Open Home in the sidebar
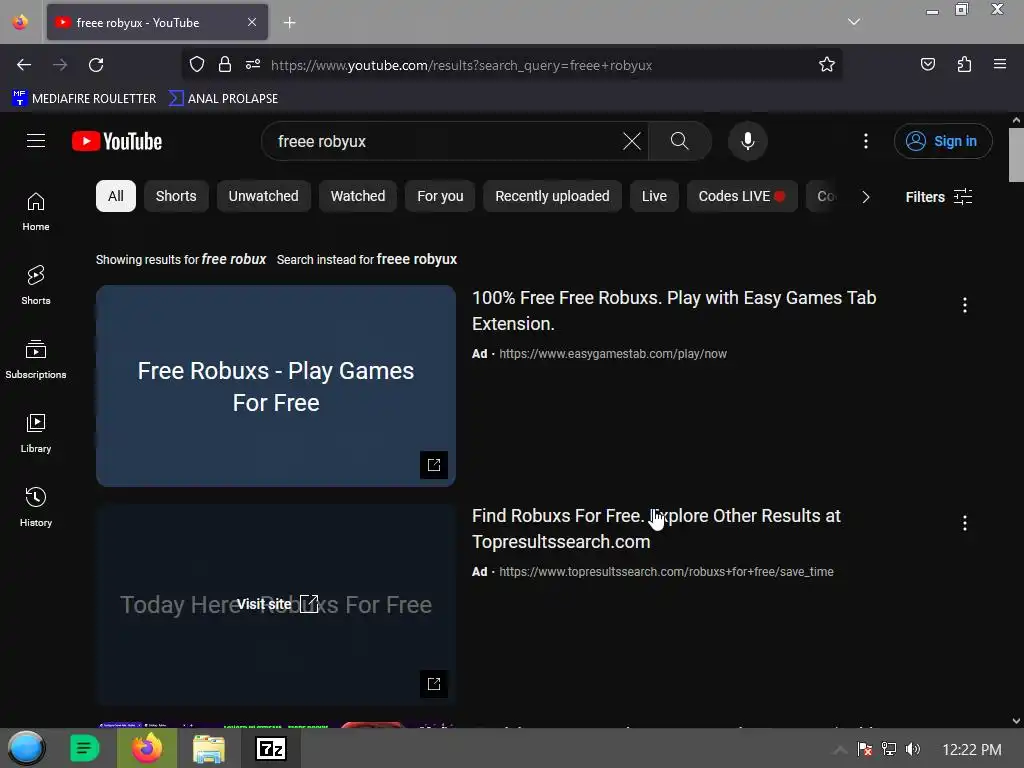The width and height of the screenshot is (1024, 768). click(36, 212)
